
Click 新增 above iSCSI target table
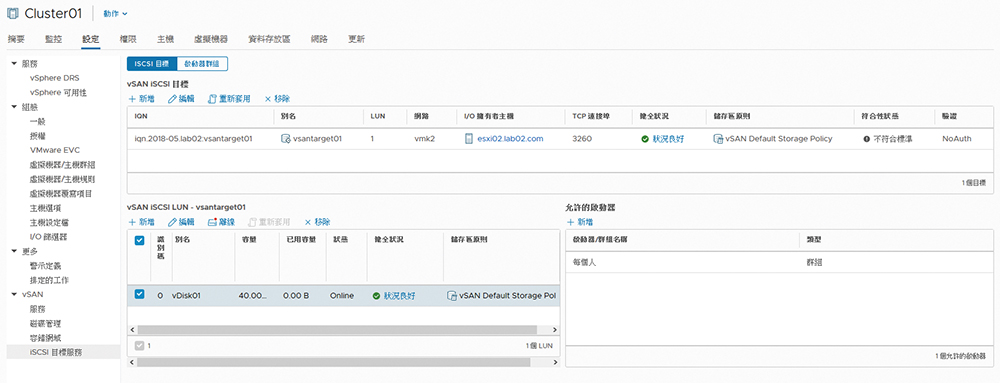(142, 99)
